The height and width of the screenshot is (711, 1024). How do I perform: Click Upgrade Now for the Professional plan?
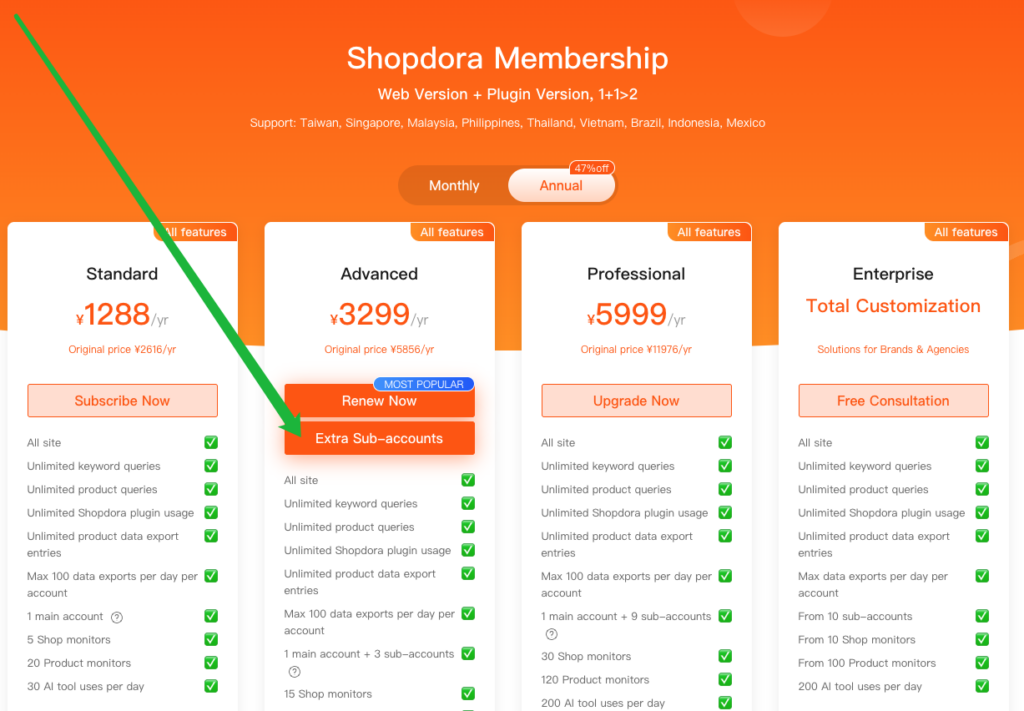click(636, 401)
